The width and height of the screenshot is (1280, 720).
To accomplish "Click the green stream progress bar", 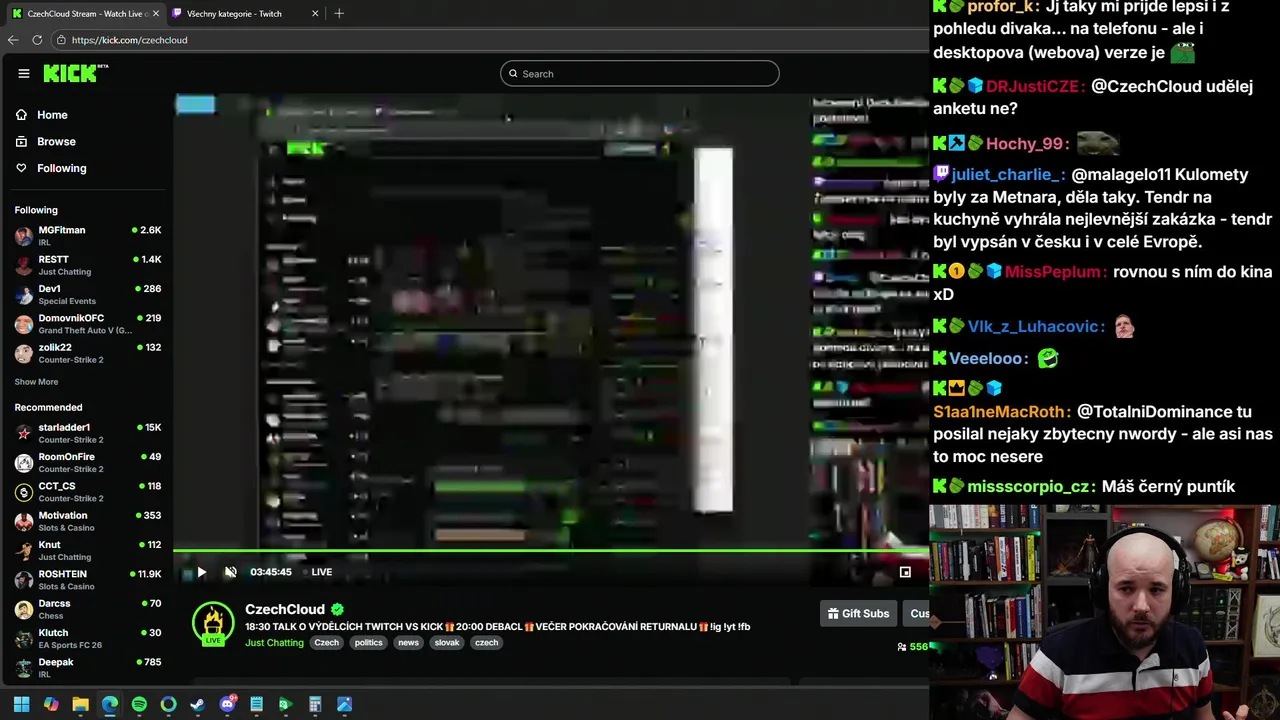I will pos(551,551).
